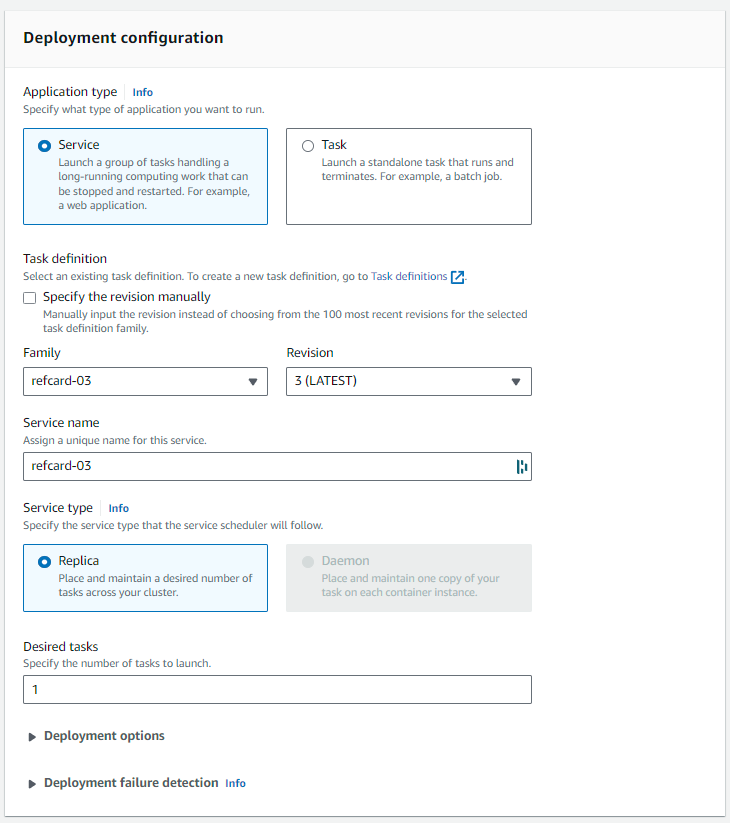Enable Specify the revision manually checkbox
The height and width of the screenshot is (823, 730).
click(x=30, y=297)
